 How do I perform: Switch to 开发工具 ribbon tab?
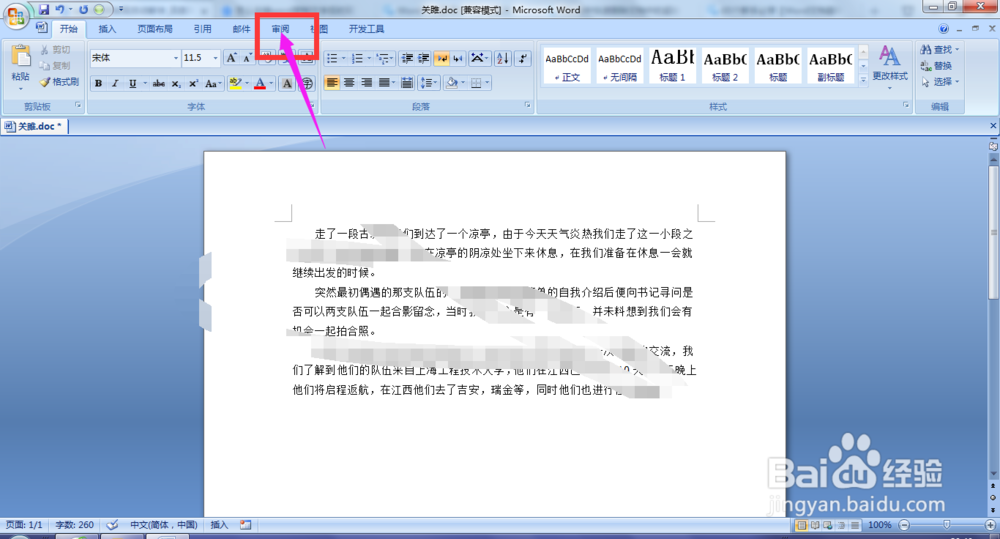tap(366, 29)
